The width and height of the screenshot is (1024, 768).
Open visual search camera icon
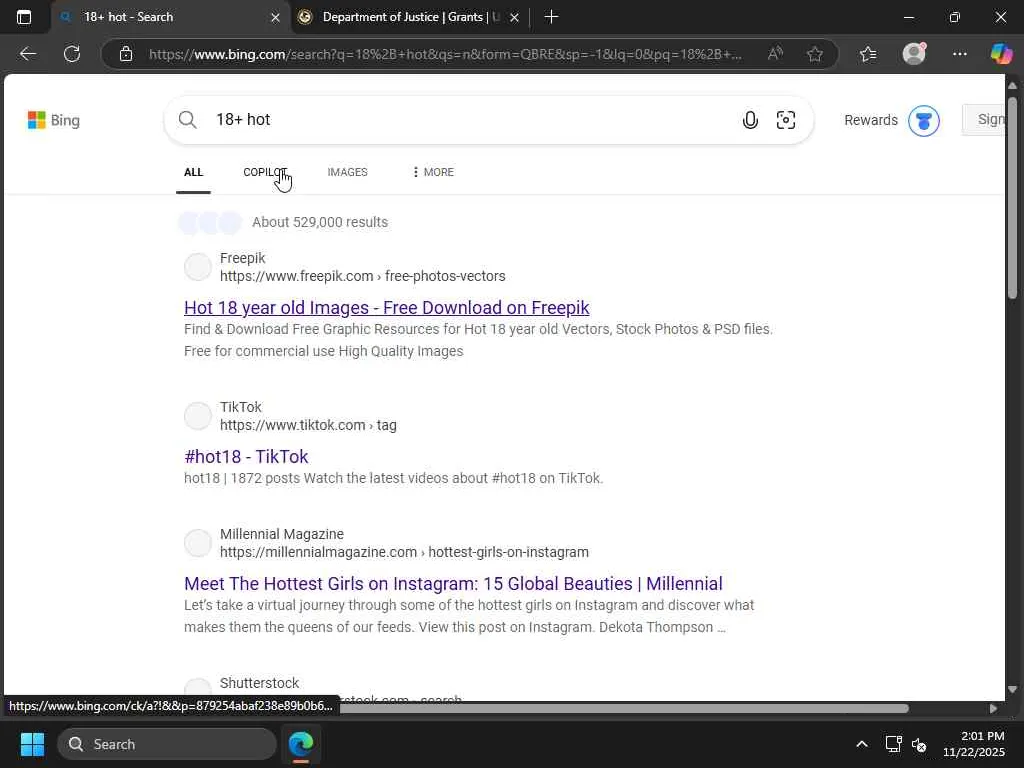pyautogui.click(x=786, y=120)
